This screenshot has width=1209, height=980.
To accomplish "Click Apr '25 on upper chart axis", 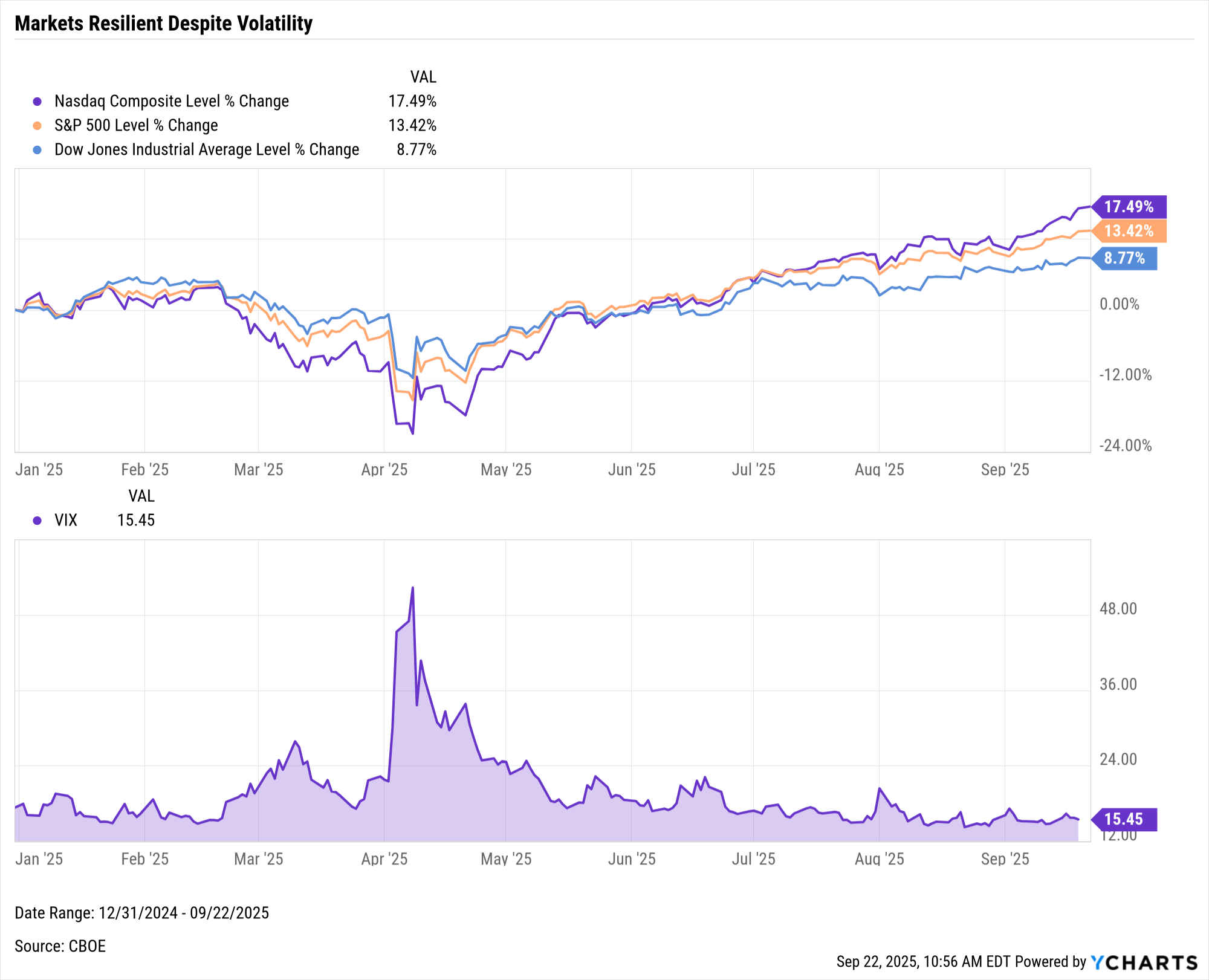I will pos(384,470).
